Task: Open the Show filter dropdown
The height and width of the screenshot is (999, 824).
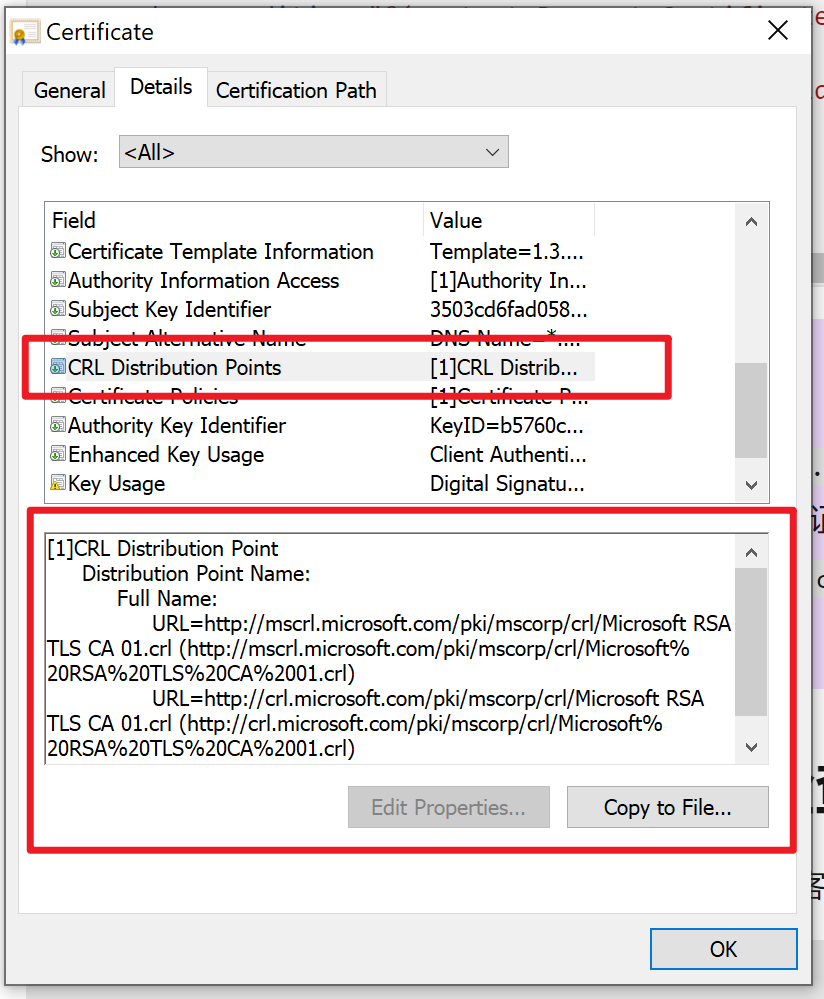Action: 313,152
